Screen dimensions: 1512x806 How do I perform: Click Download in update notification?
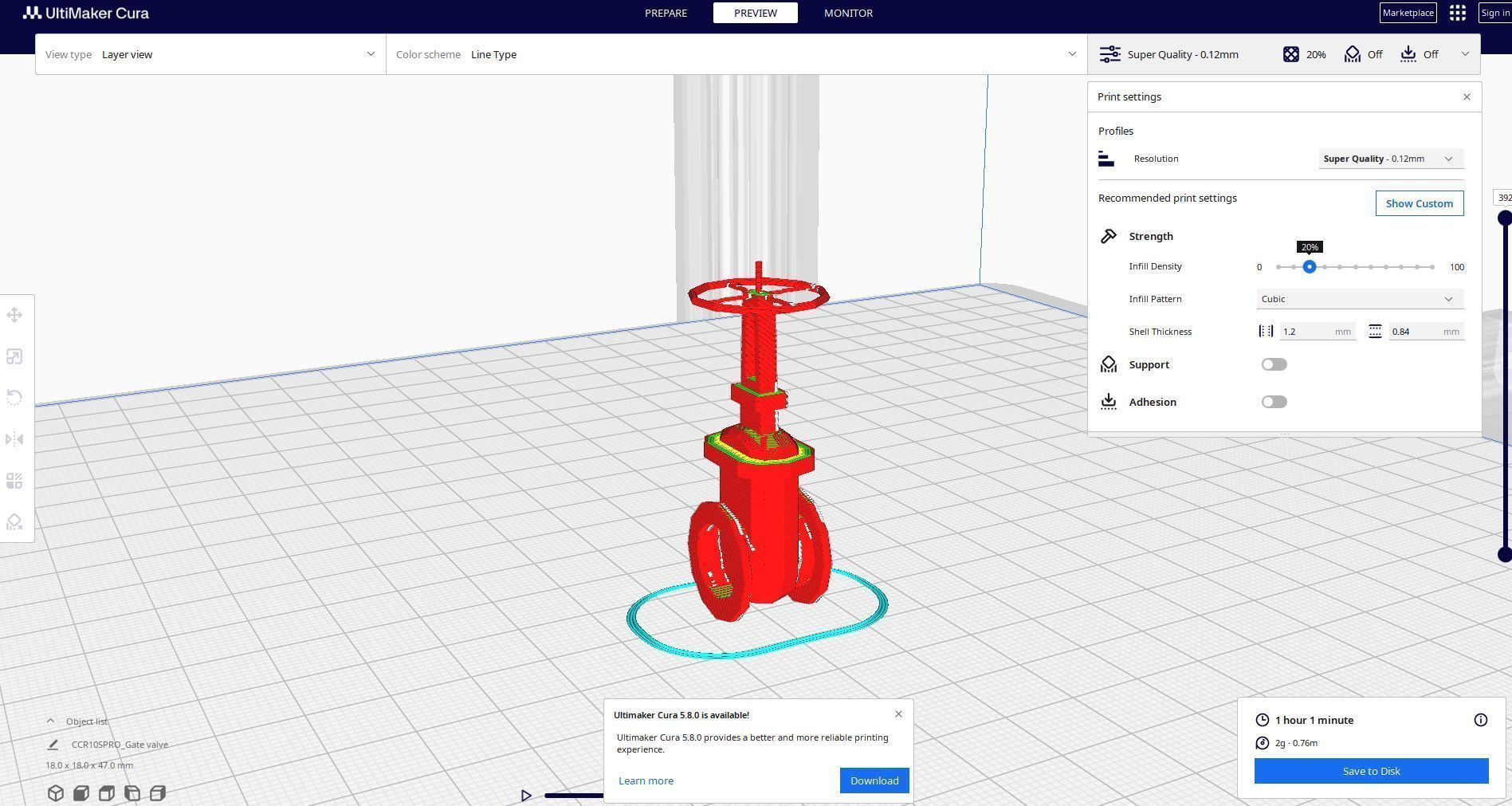(x=874, y=780)
